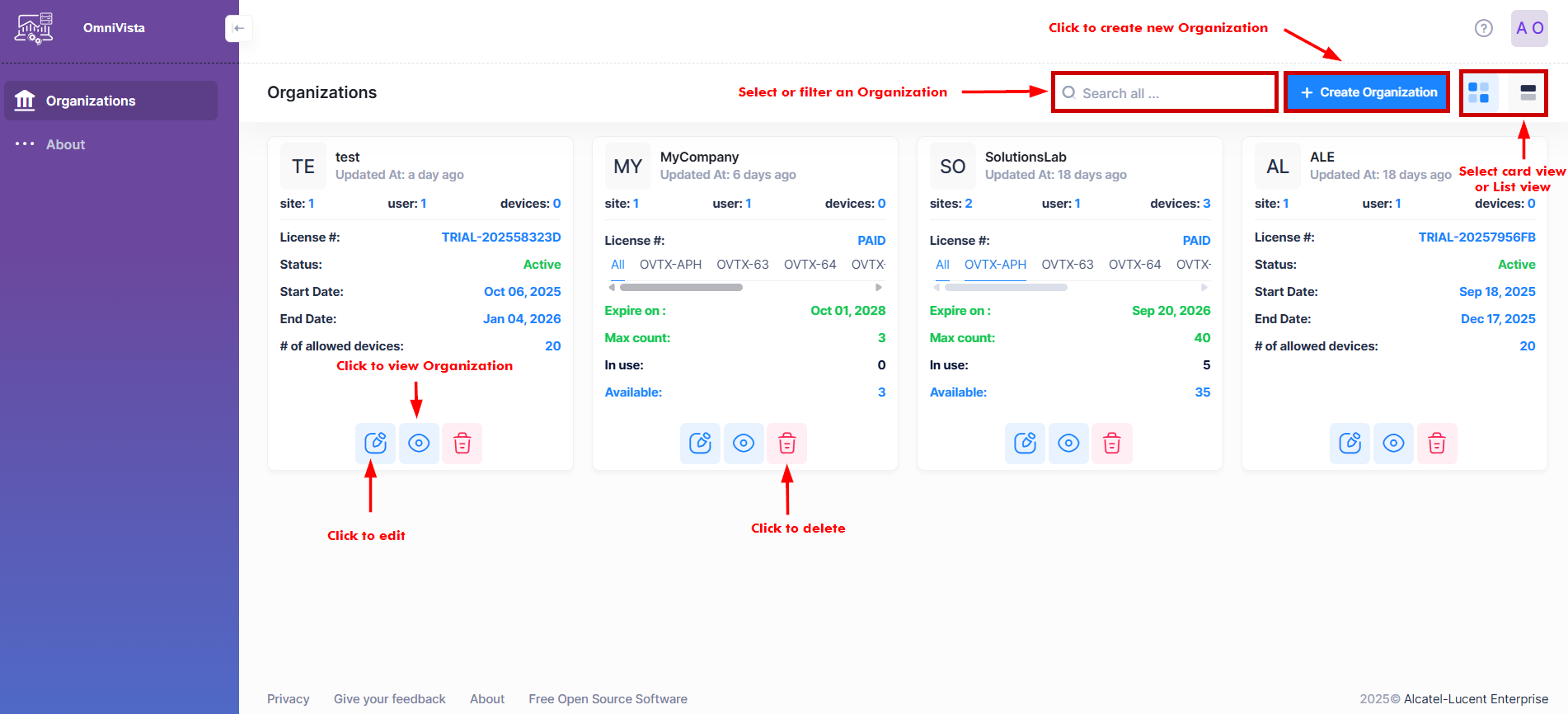Viewport: 1568px width, 714px height.
Task: Collapse the sidebar with the arrow button
Action: point(238,28)
